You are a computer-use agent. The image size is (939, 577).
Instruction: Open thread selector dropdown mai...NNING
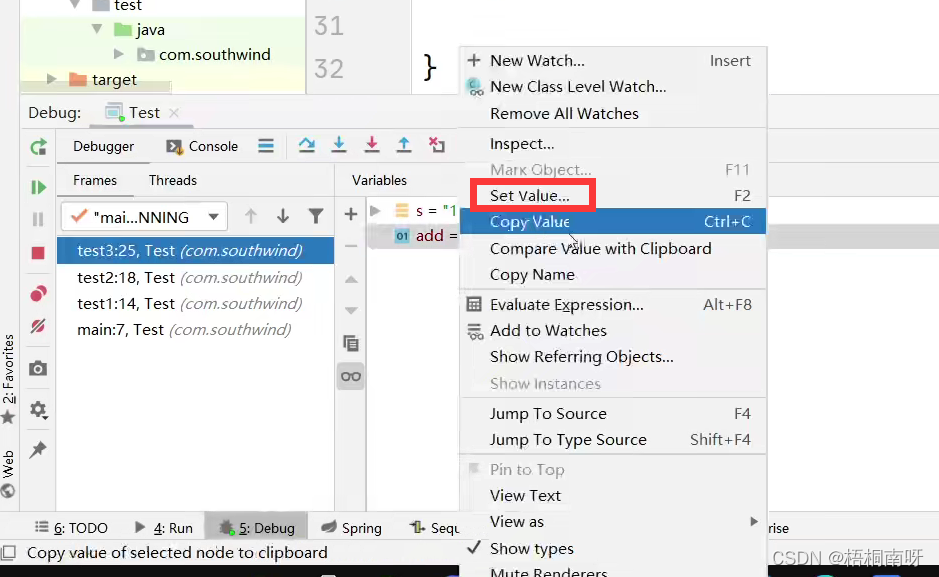(144, 217)
